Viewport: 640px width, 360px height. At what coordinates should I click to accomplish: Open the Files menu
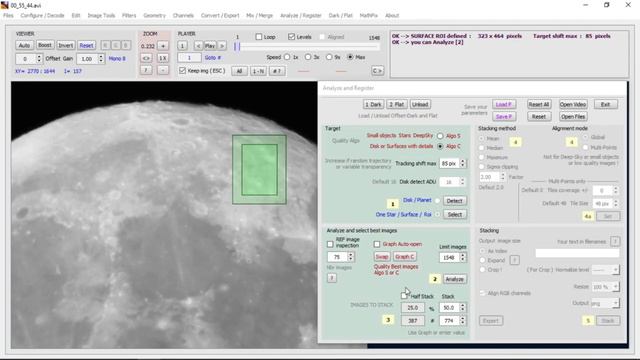click(x=8, y=16)
